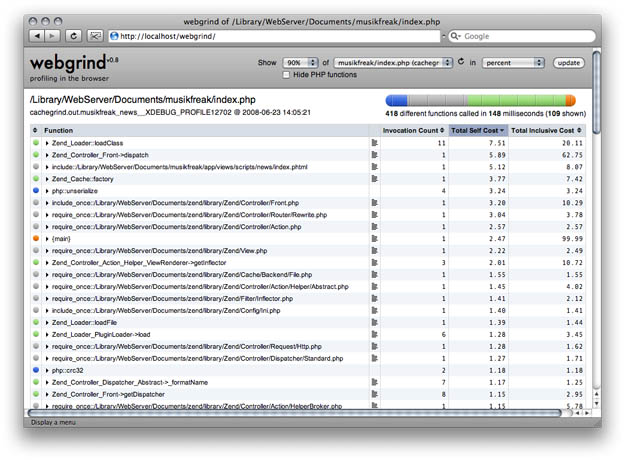
Task: Click the 7.51 self cost value
Action: coord(497,143)
